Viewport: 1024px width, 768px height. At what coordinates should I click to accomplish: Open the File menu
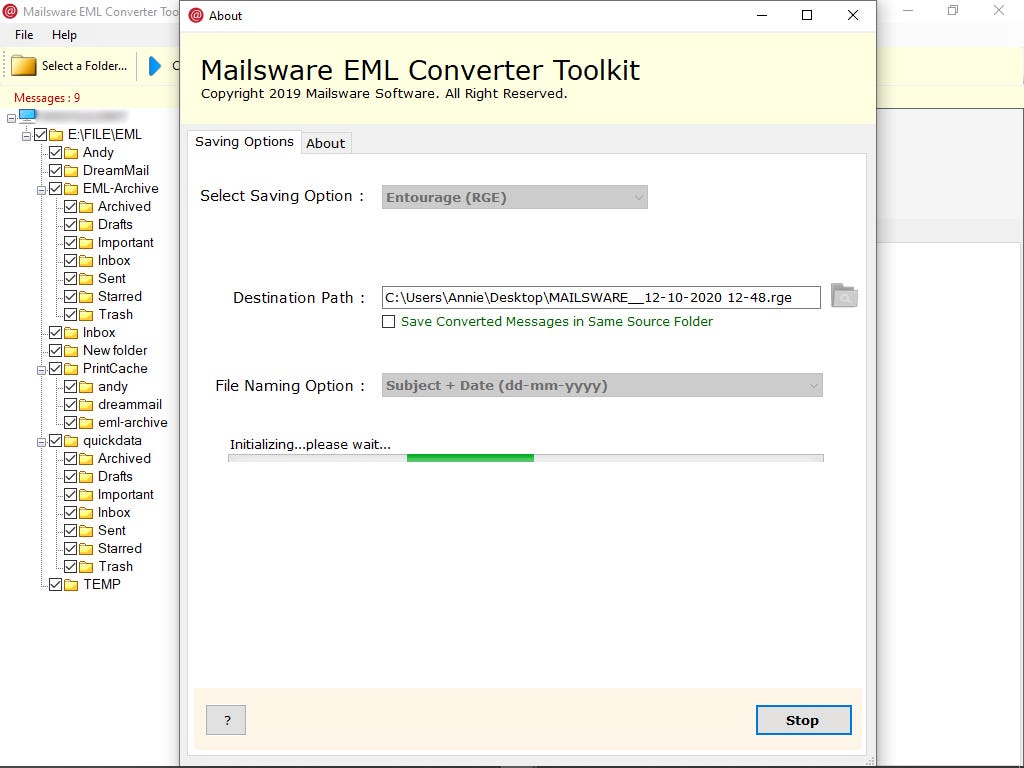coord(23,34)
